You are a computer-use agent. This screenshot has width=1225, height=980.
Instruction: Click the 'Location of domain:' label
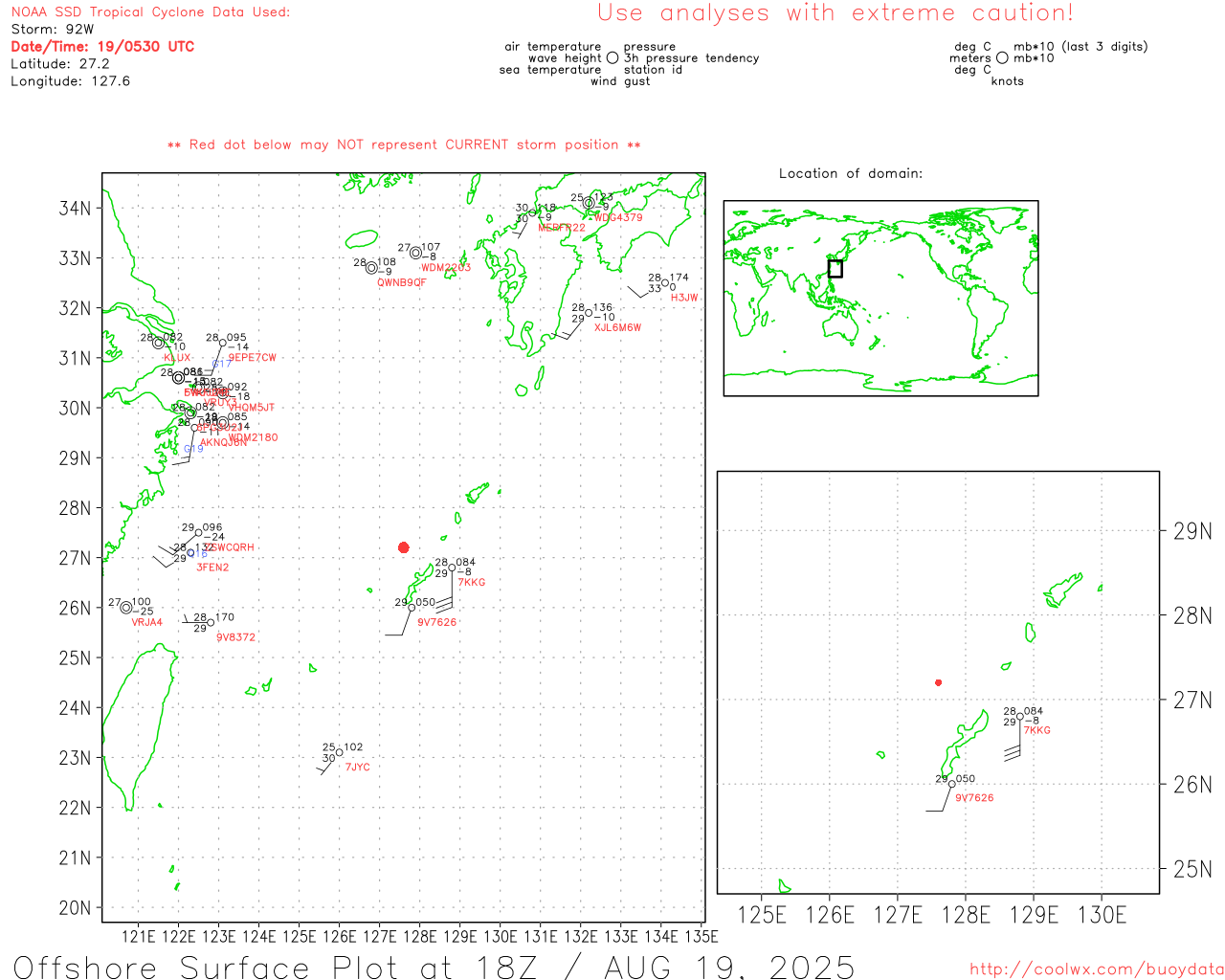point(851,173)
